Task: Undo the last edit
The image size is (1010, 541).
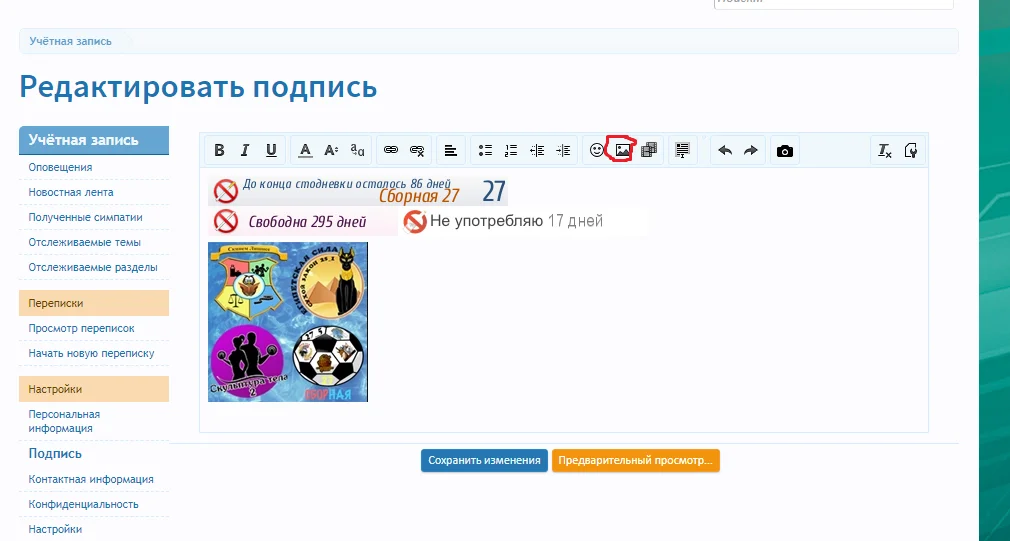Action: point(725,150)
